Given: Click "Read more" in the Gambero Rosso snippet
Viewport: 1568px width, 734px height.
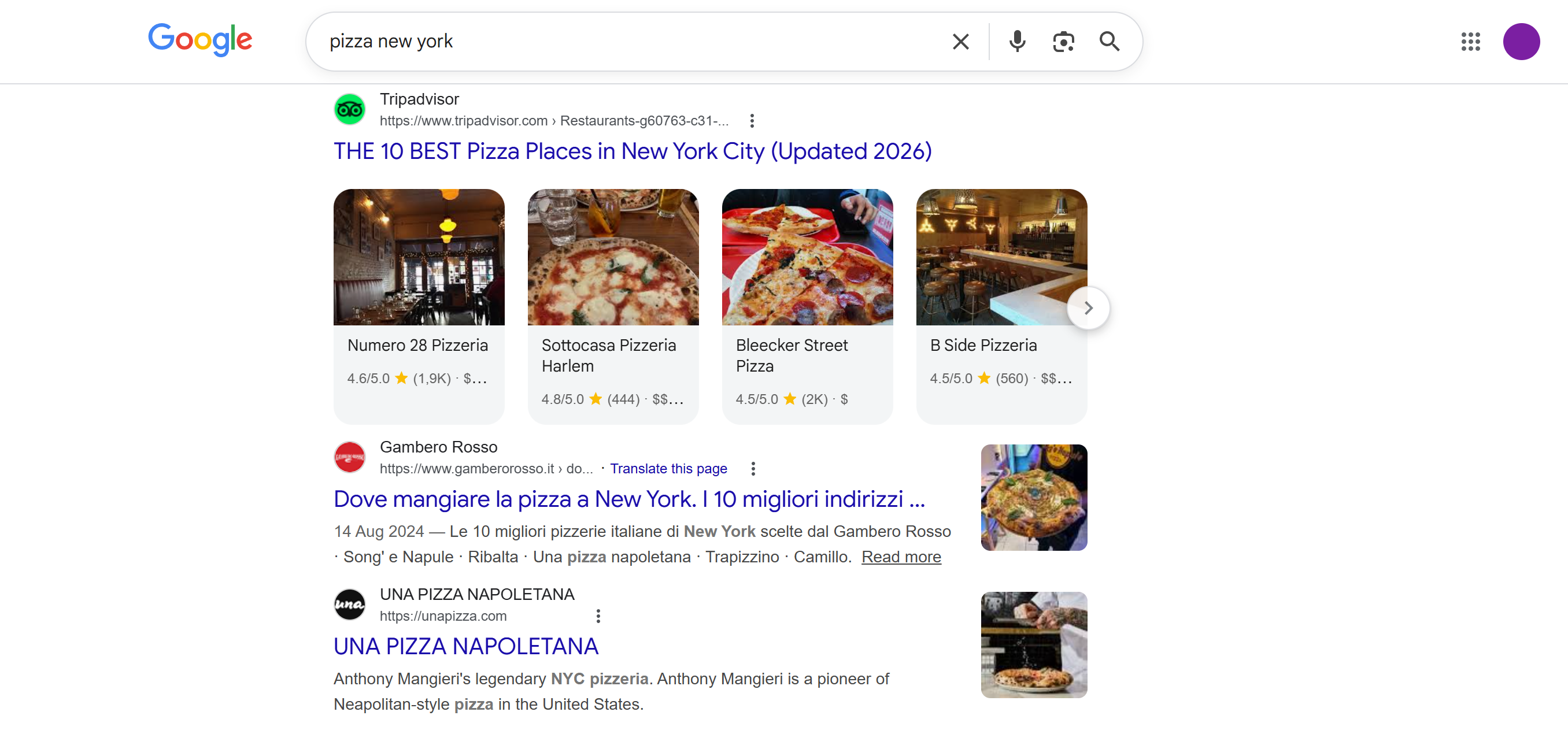Looking at the screenshot, I should (x=901, y=557).
